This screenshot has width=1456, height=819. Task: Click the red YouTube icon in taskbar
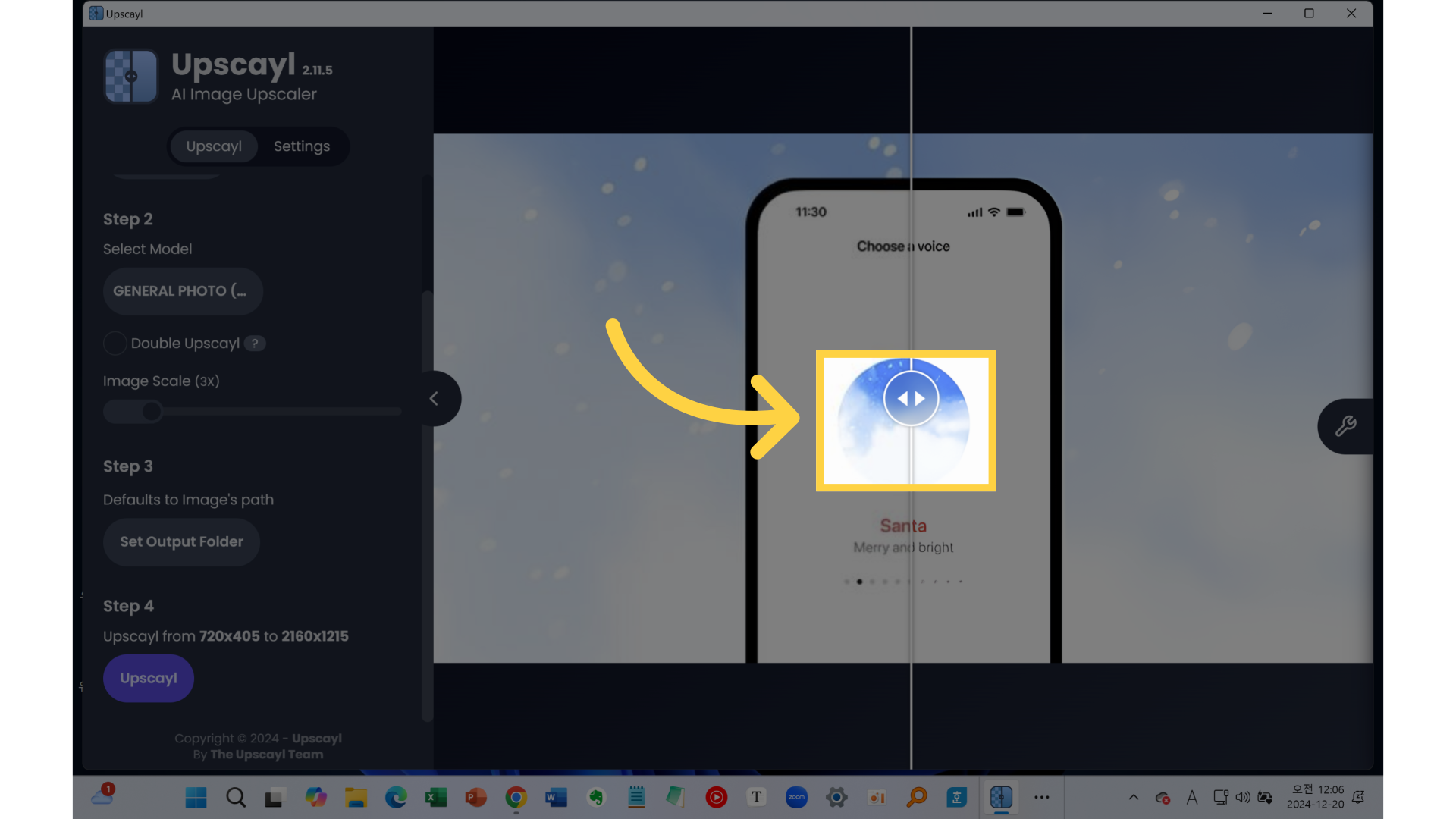click(x=716, y=797)
